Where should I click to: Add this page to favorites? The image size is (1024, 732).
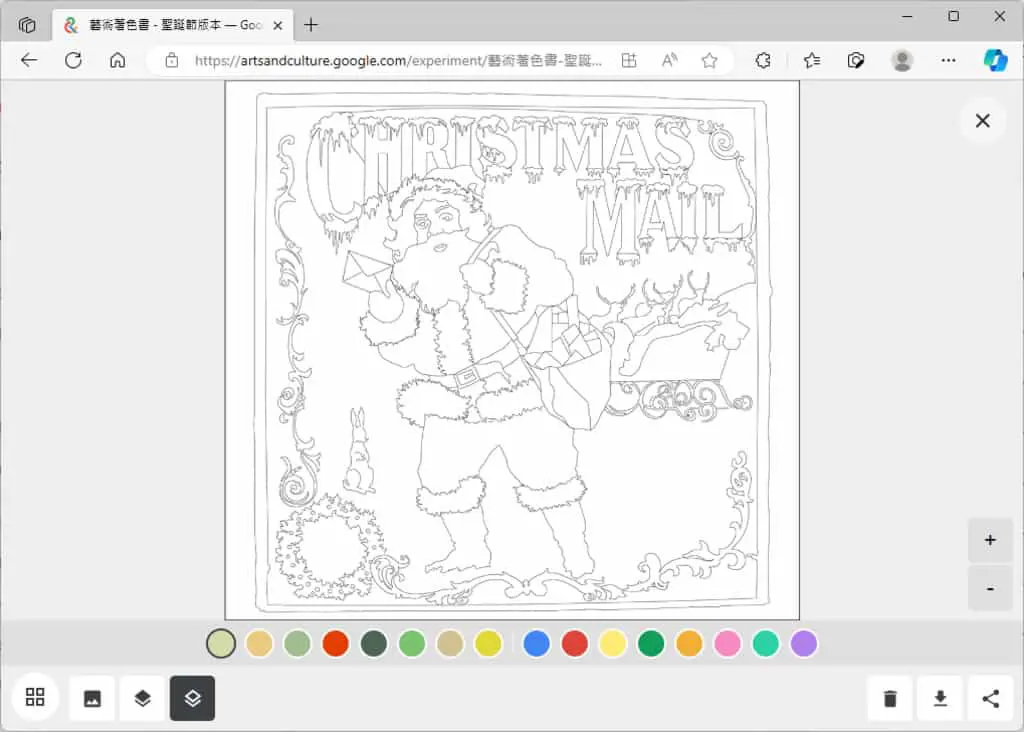709,61
